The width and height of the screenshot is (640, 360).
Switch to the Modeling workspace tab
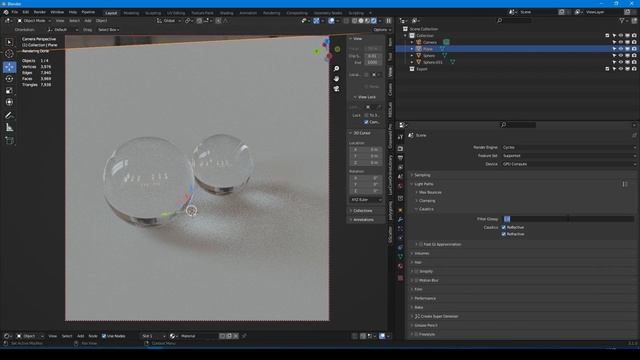[x=131, y=13]
